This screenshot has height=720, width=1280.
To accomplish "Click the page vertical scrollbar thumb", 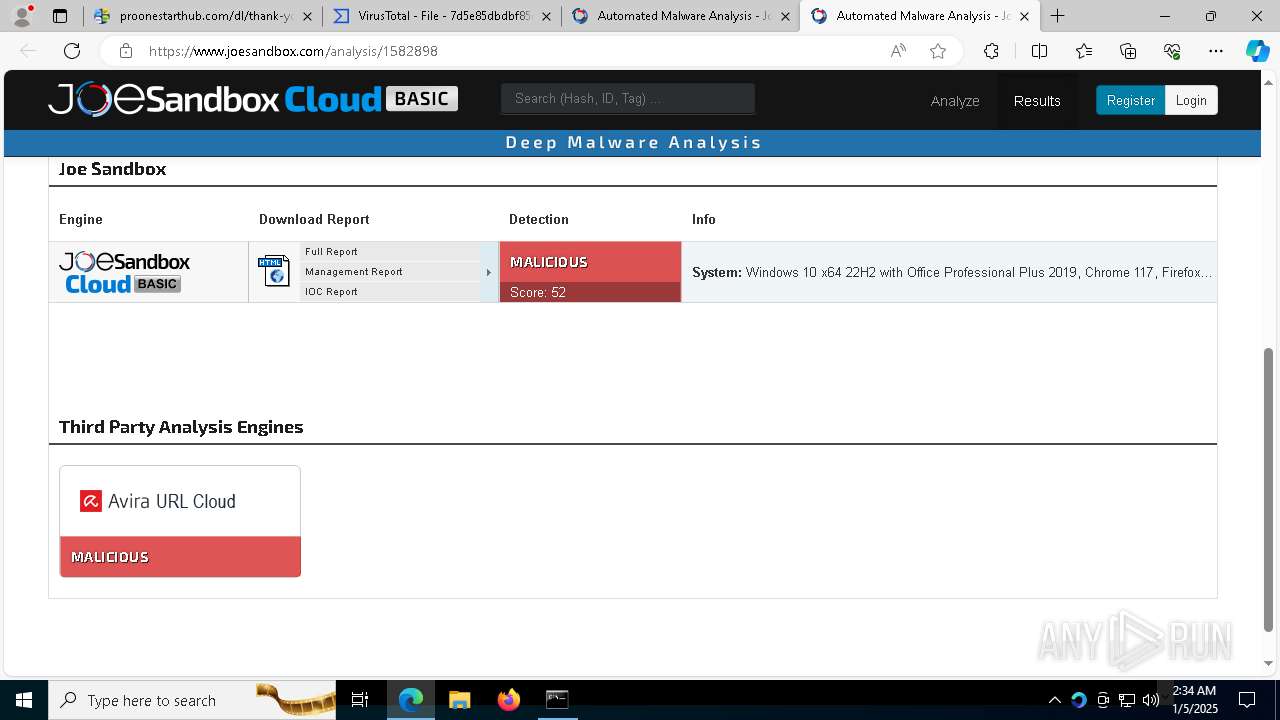I will click(1269, 490).
